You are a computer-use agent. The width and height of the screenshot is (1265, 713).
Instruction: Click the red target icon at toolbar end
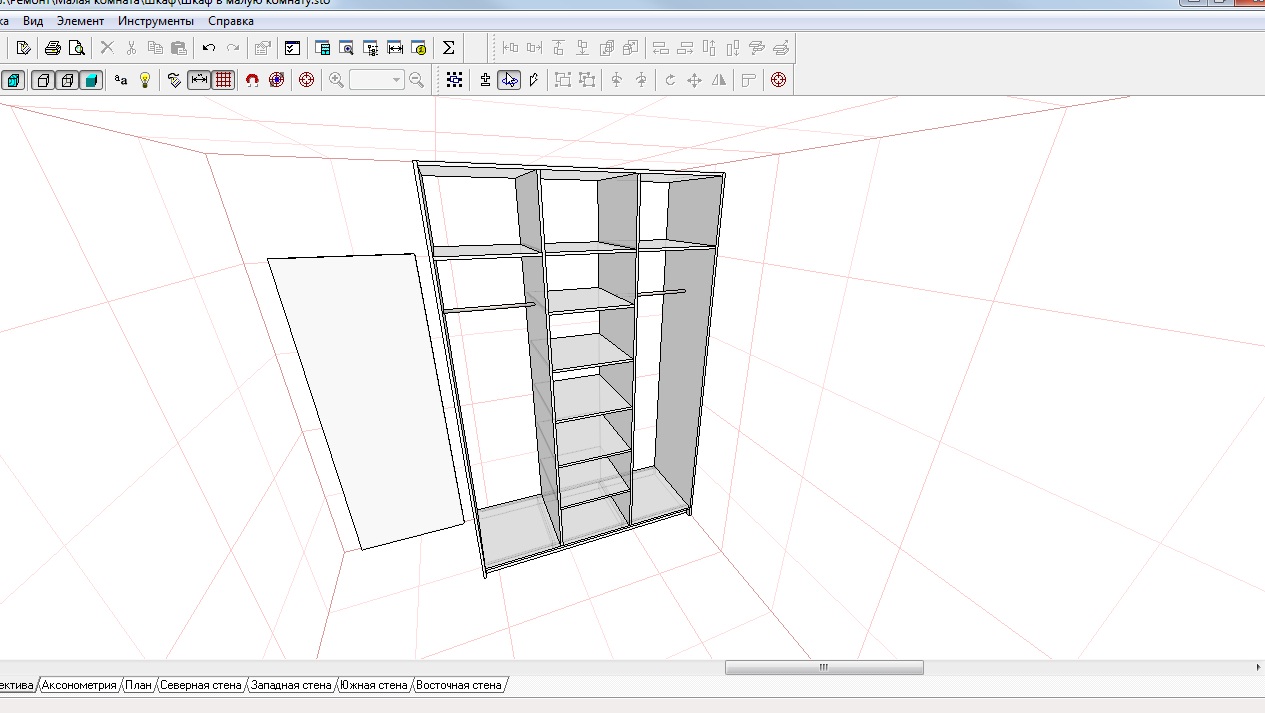coord(778,80)
